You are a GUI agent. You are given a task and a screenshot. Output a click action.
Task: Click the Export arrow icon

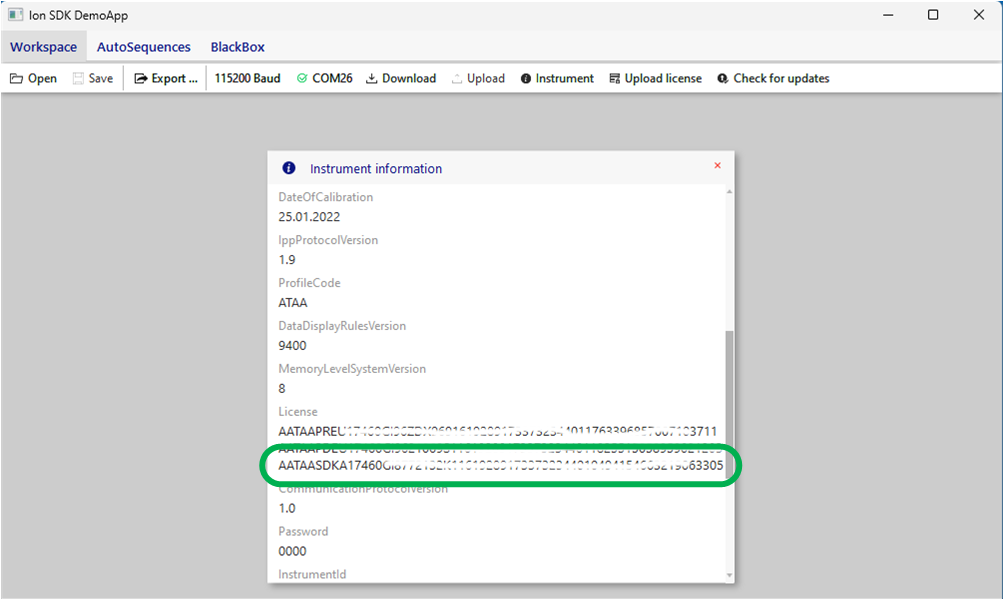click(141, 79)
